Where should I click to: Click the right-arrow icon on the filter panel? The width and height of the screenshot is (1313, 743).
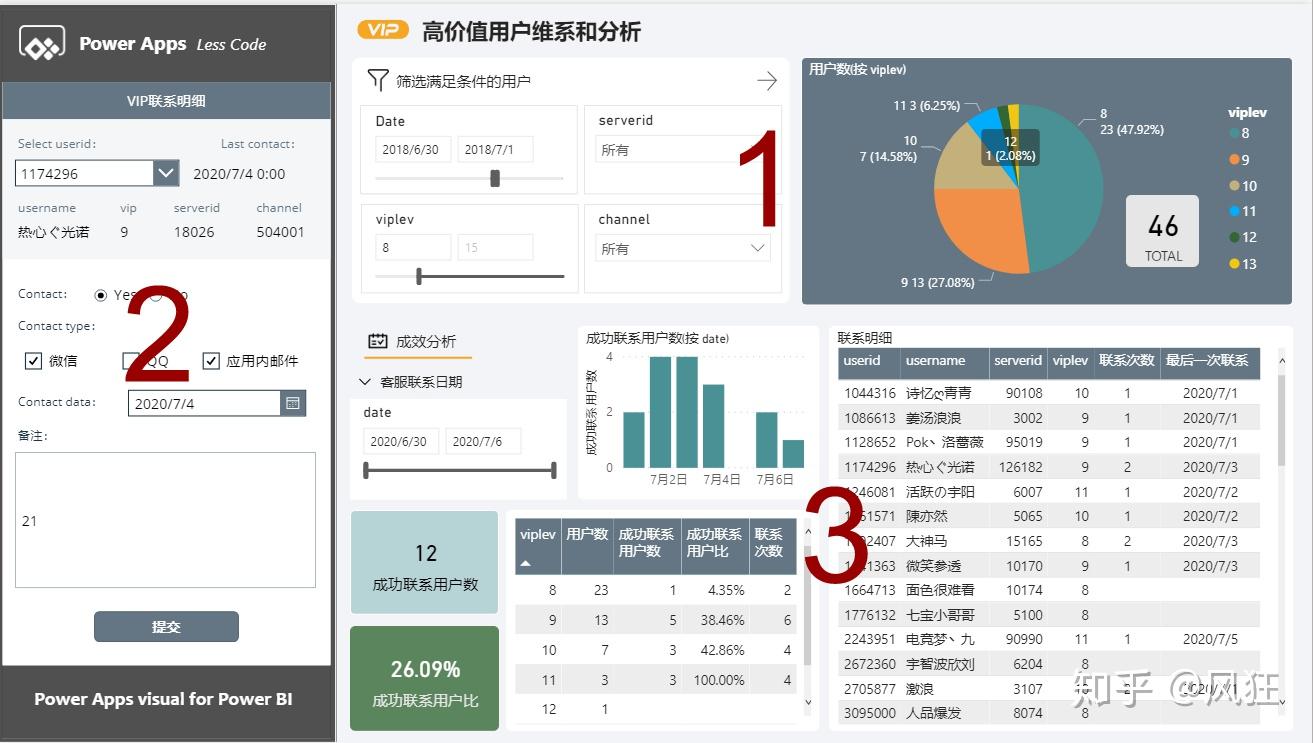pos(766,81)
